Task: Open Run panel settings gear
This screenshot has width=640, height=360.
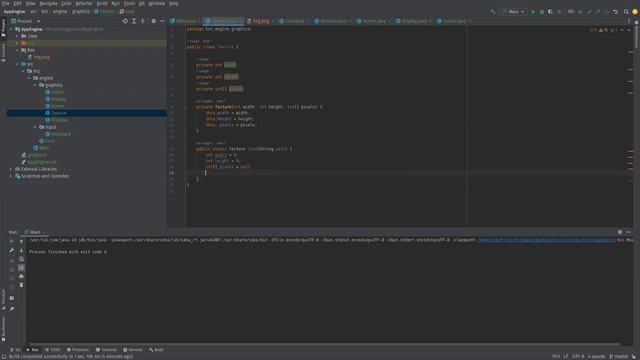Action: [620, 232]
